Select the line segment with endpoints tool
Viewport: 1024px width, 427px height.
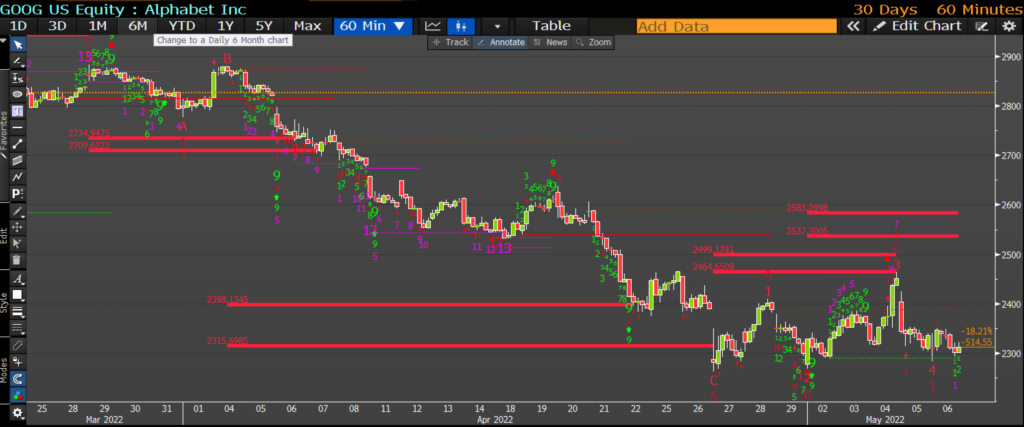(18, 144)
